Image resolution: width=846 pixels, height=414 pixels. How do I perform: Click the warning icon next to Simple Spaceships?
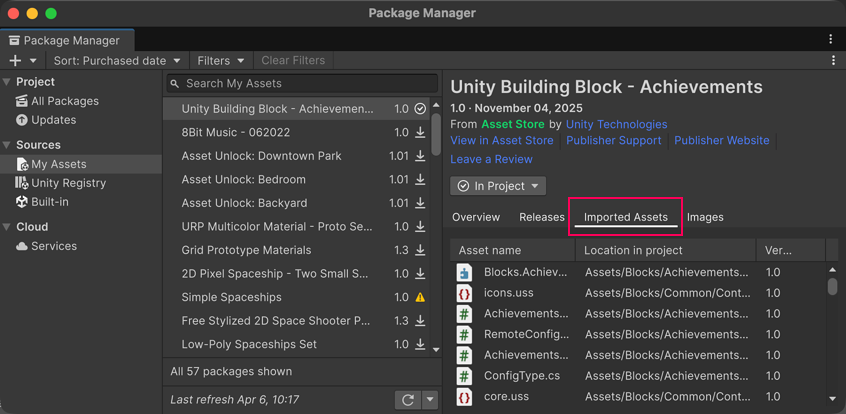420,297
